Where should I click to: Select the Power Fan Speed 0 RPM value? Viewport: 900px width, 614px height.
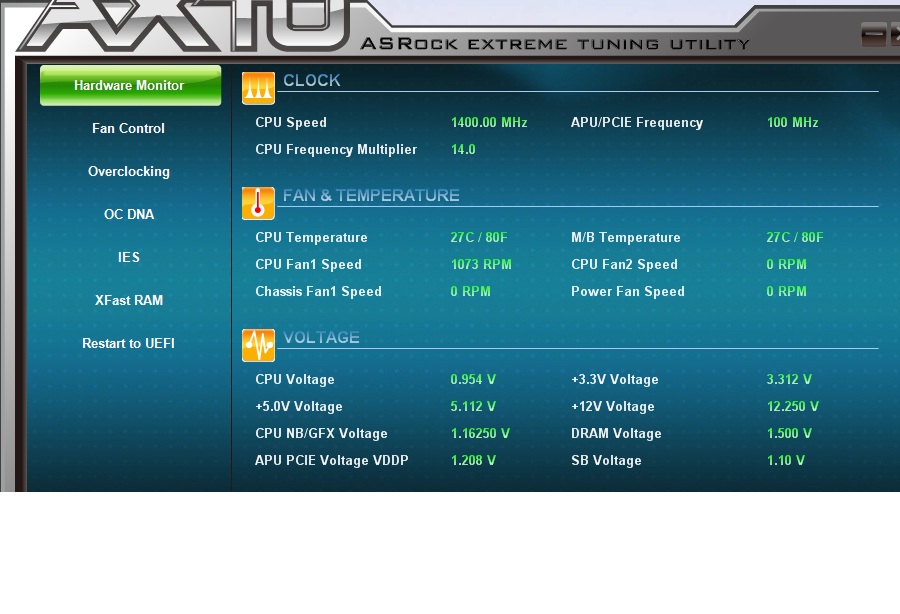[x=786, y=292]
